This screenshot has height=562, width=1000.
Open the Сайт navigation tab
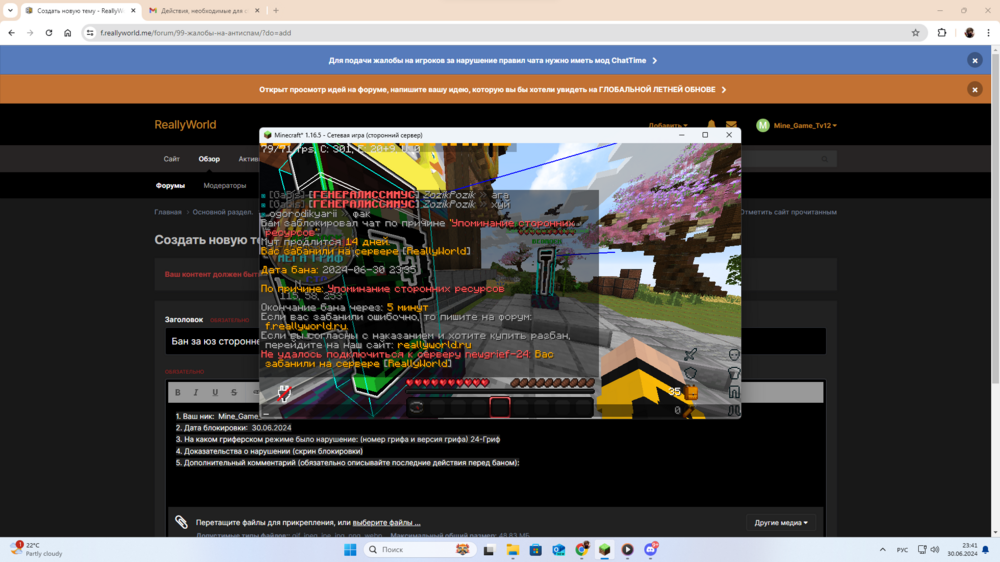click(172, 159)
